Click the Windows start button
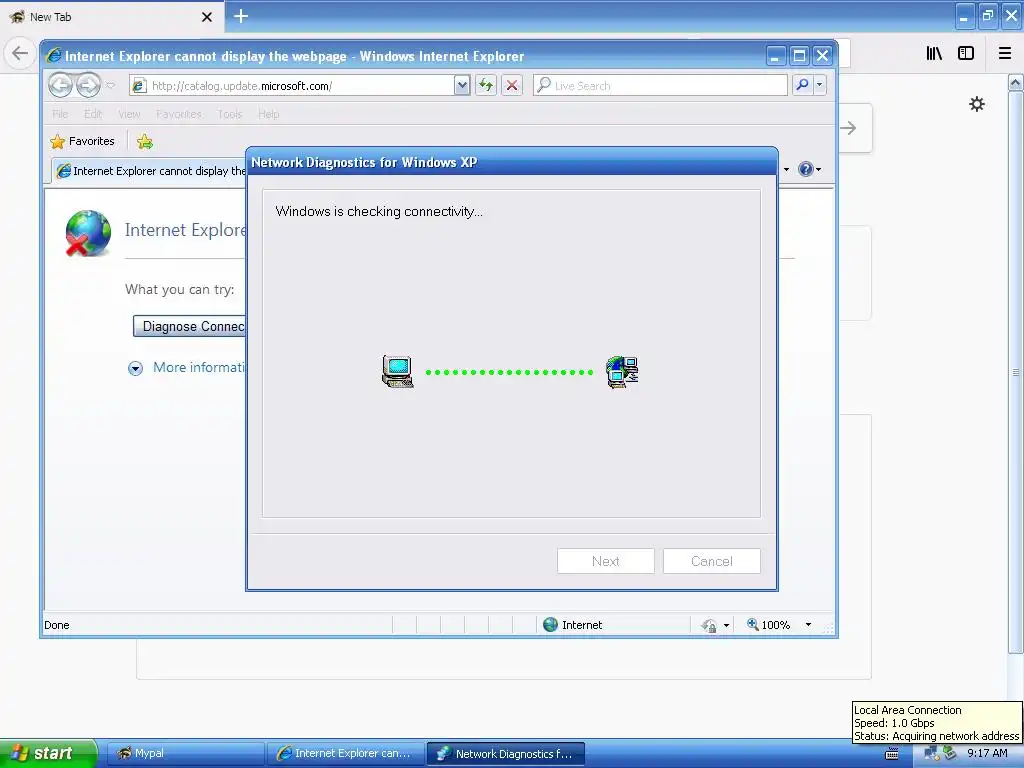The height and width of the screenshot is (768, 1024). (x=47, y=753)
